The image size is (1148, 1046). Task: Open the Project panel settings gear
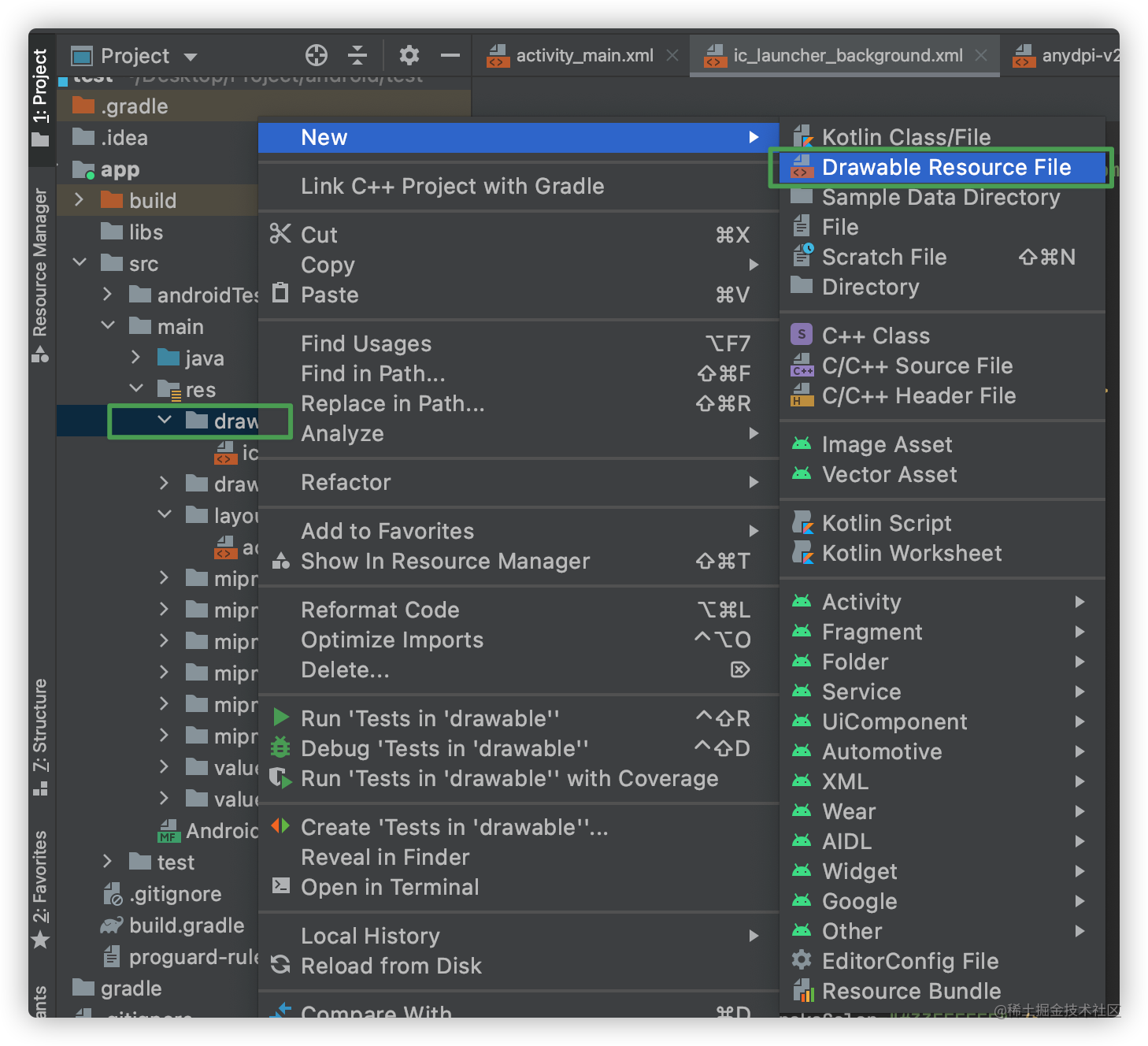[x=409, y=55]
